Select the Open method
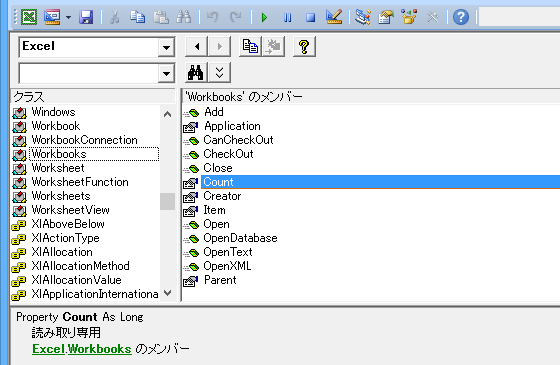This screenshot has height=365, width=560. [x=216, y=224]
